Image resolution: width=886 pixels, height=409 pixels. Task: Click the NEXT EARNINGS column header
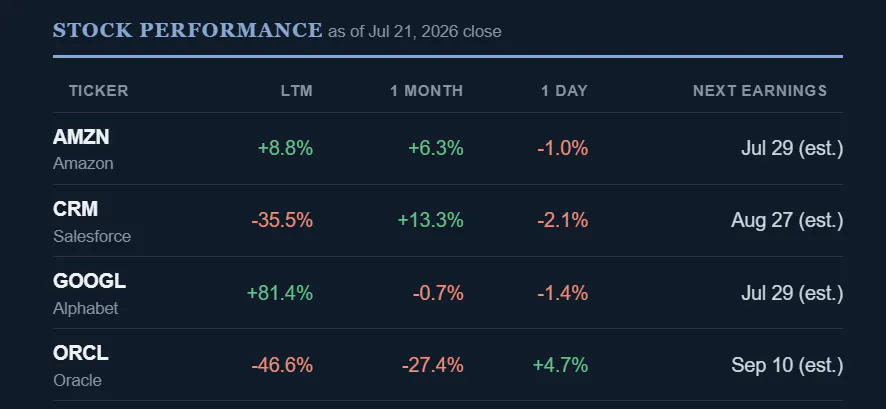760,91
